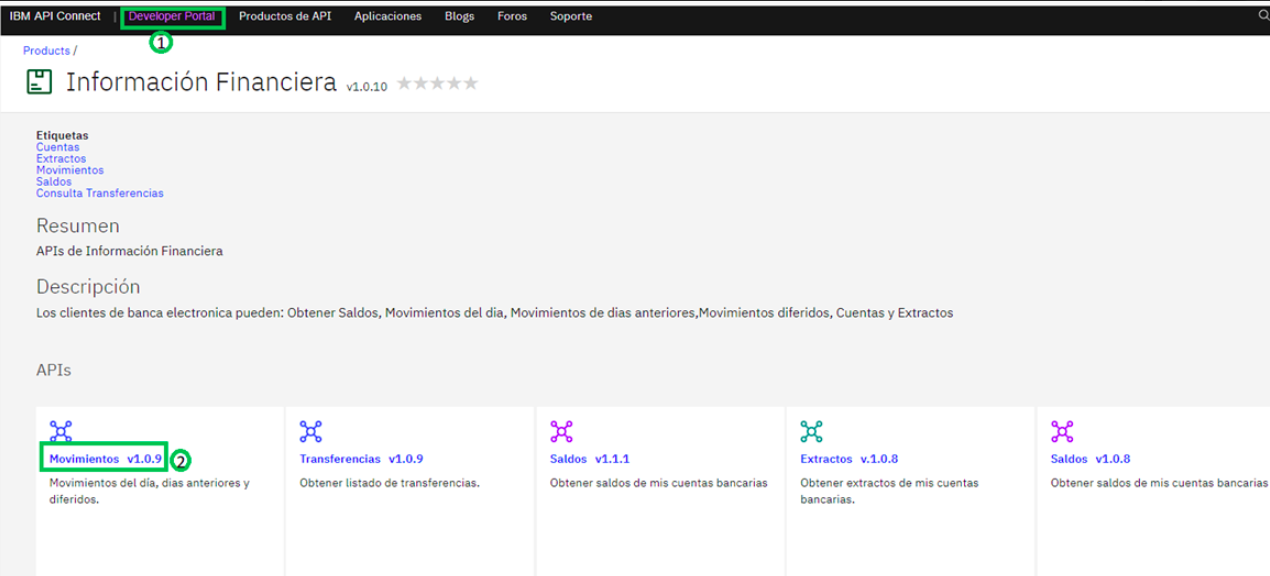Open the Aplicaciones menu item
1270x576 pixels.
[x=388, y=17]
